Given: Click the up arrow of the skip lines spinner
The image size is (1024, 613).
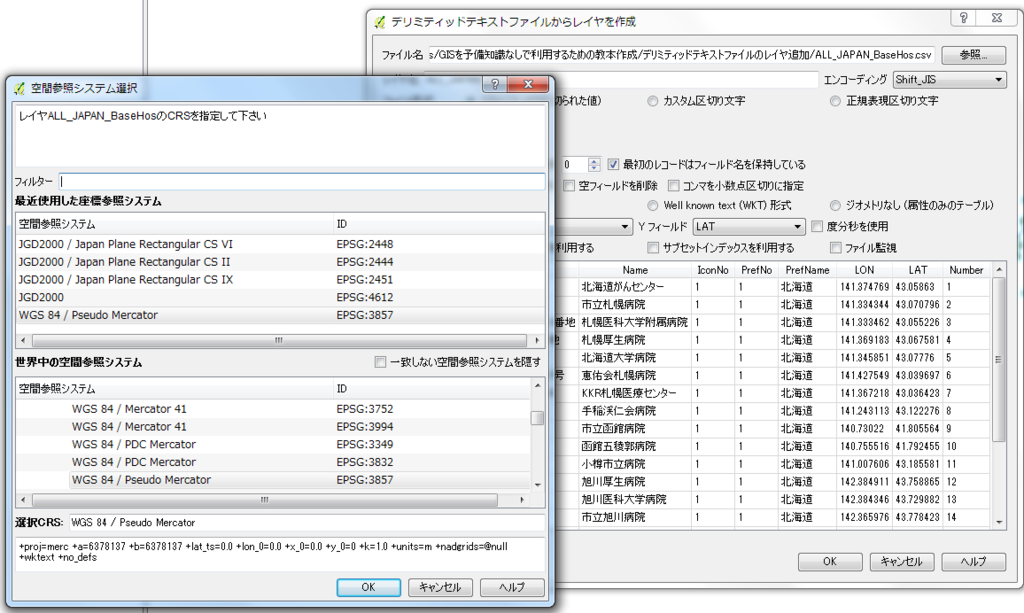Looking at the screenshot, I should (594, 159).
